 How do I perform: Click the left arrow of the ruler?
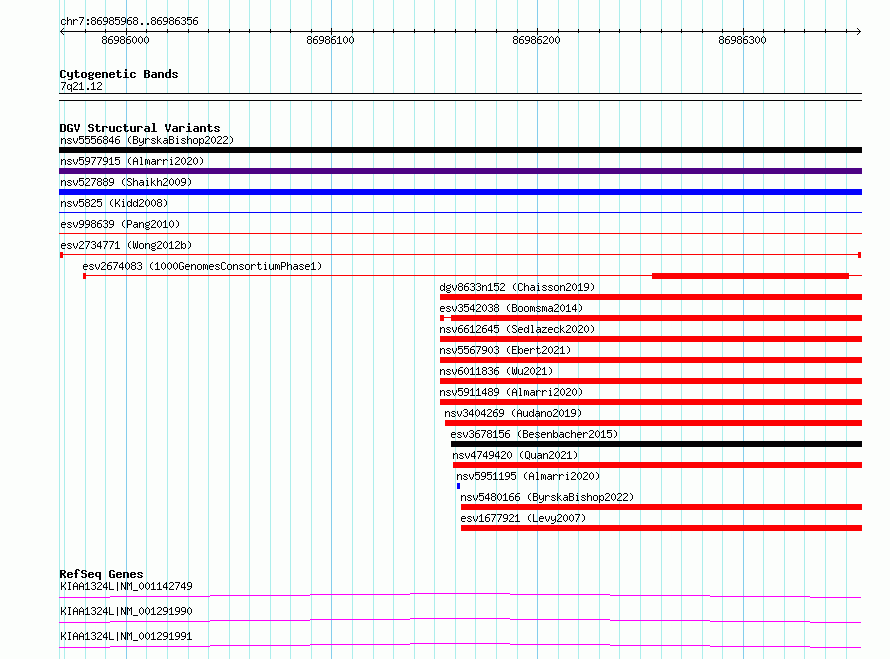62,31
